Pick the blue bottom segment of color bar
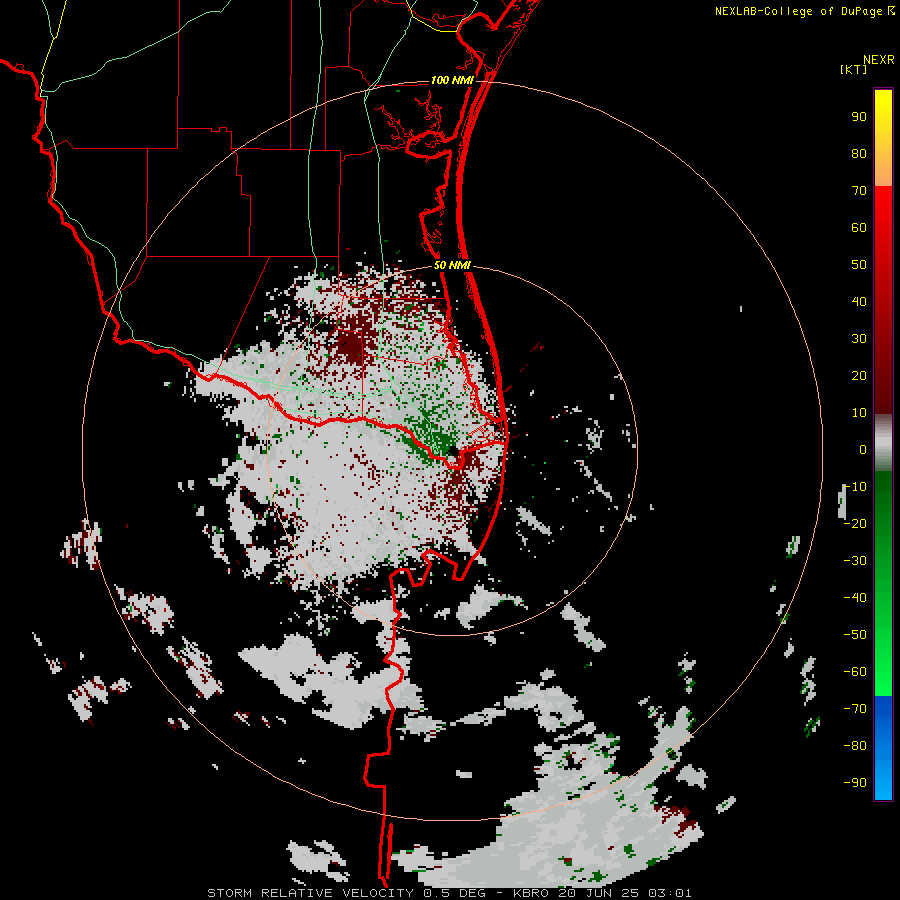This screenshot has width=900, height=900. (x=883, y=748)
